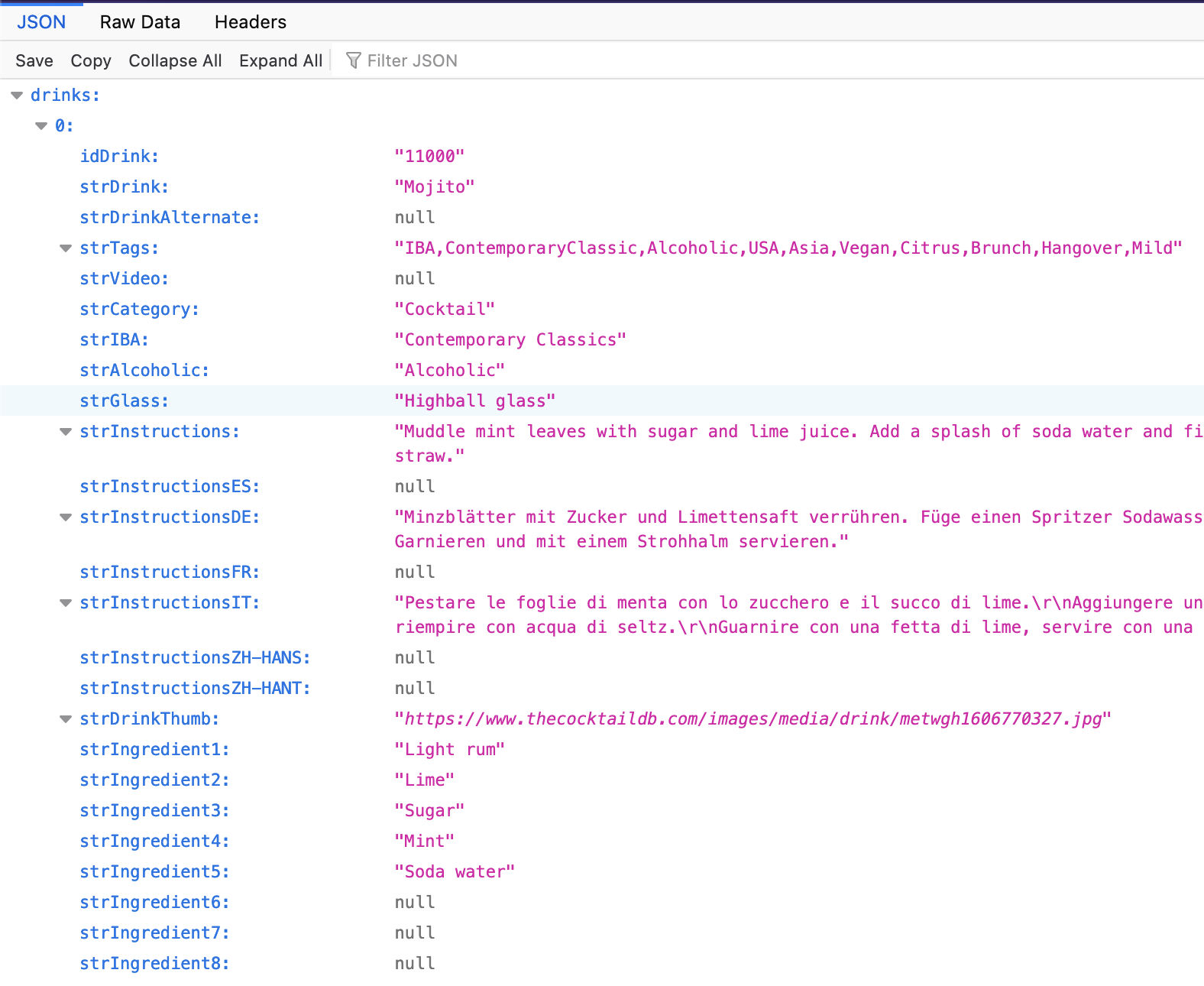This screenshot has height=986, width=1204.
Task: Select the strIngredient4 key
Action: (154, 841)
